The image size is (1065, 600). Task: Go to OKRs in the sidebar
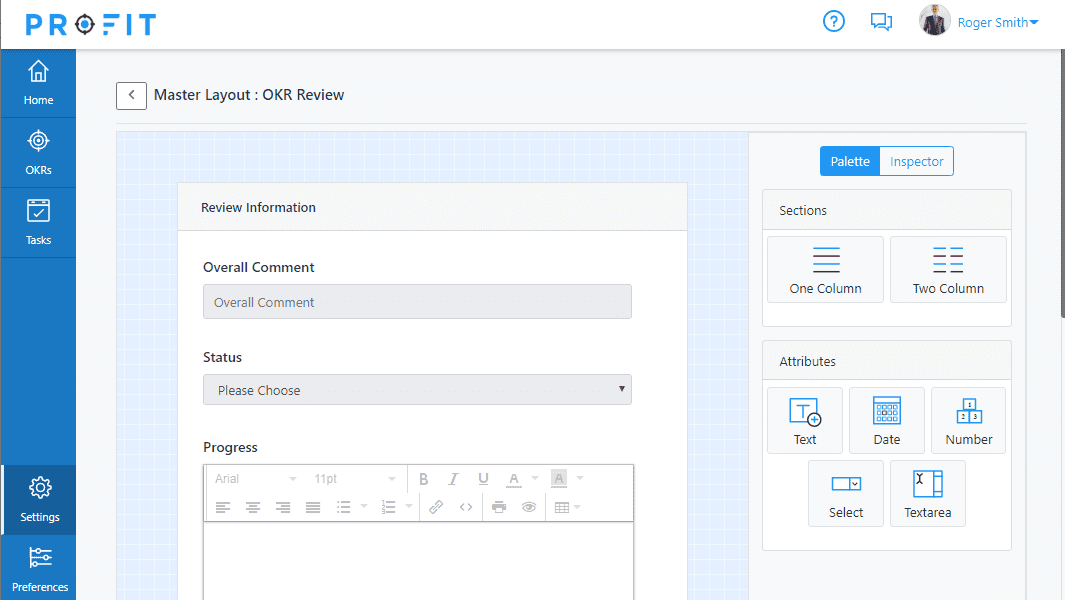[x=38, y=153]
